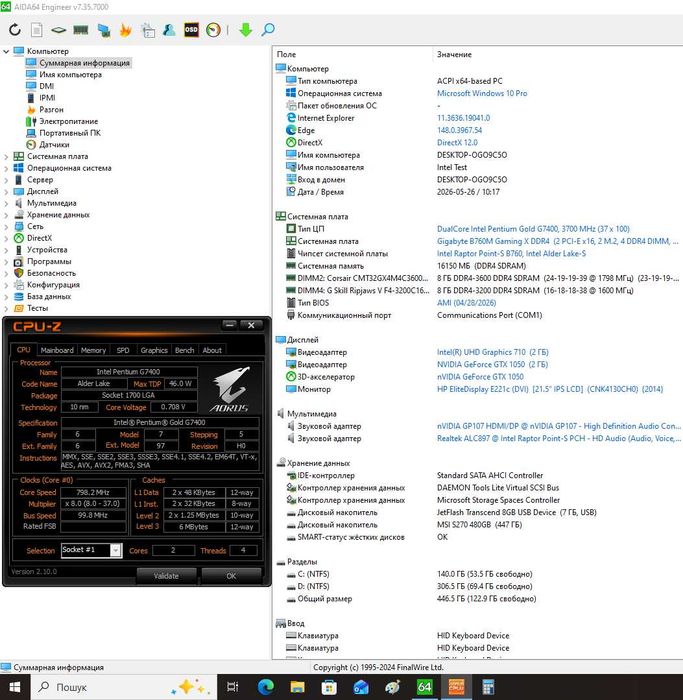Switch to AIDA64 taskbar button
Viewport: 683px width, 700px height.
point(425,687)
